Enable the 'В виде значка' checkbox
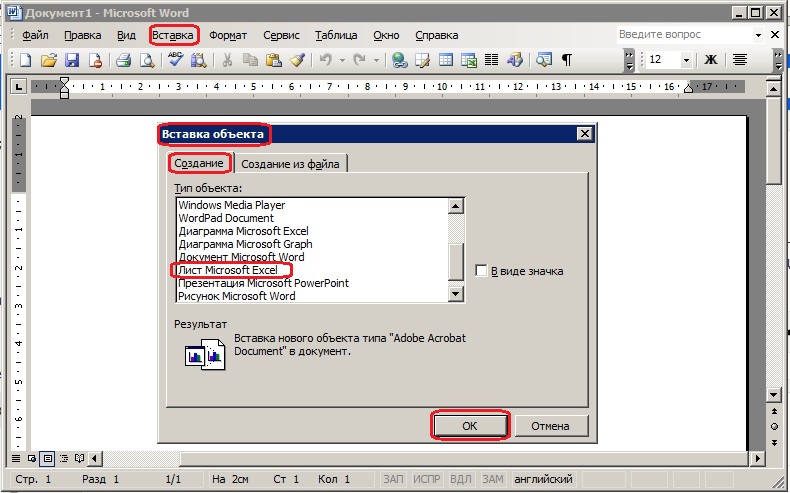This screenshot has width=790, height=493. 481,271
